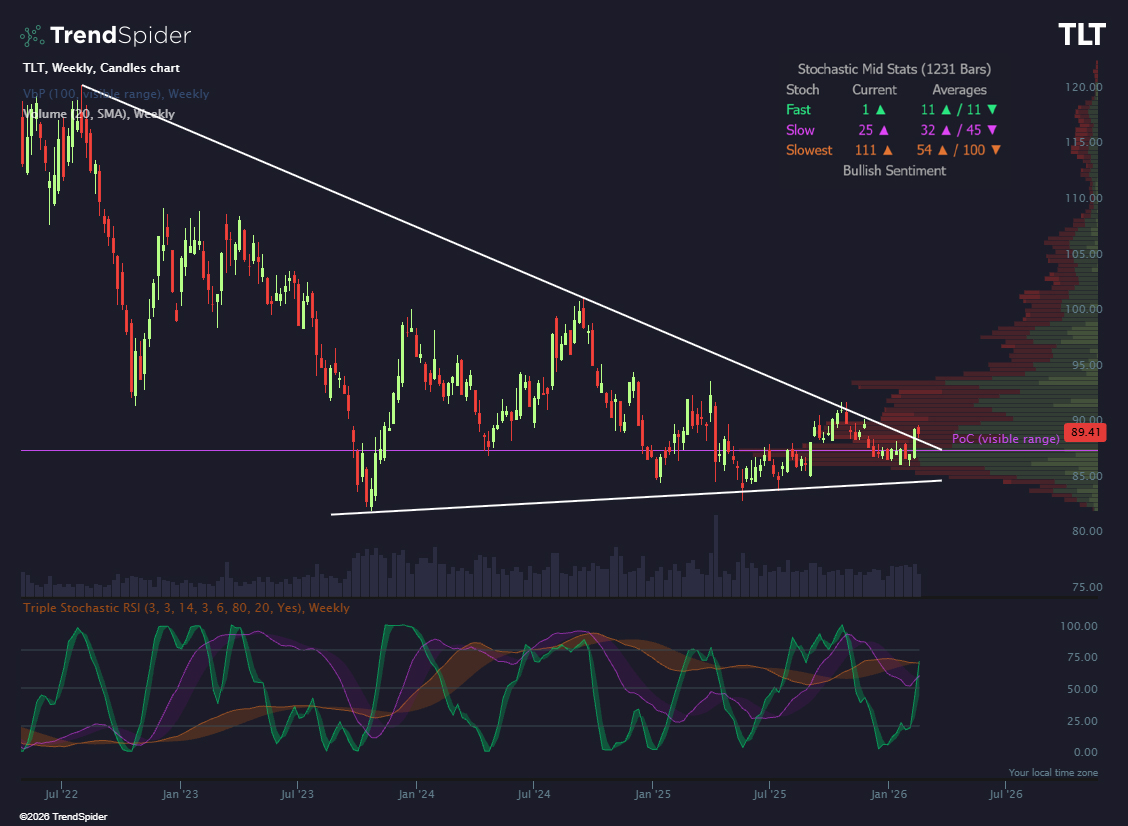The image size is (1128, 826).
Task: Click the 75.00 price axis label
Action: [x=1086, y=587]
